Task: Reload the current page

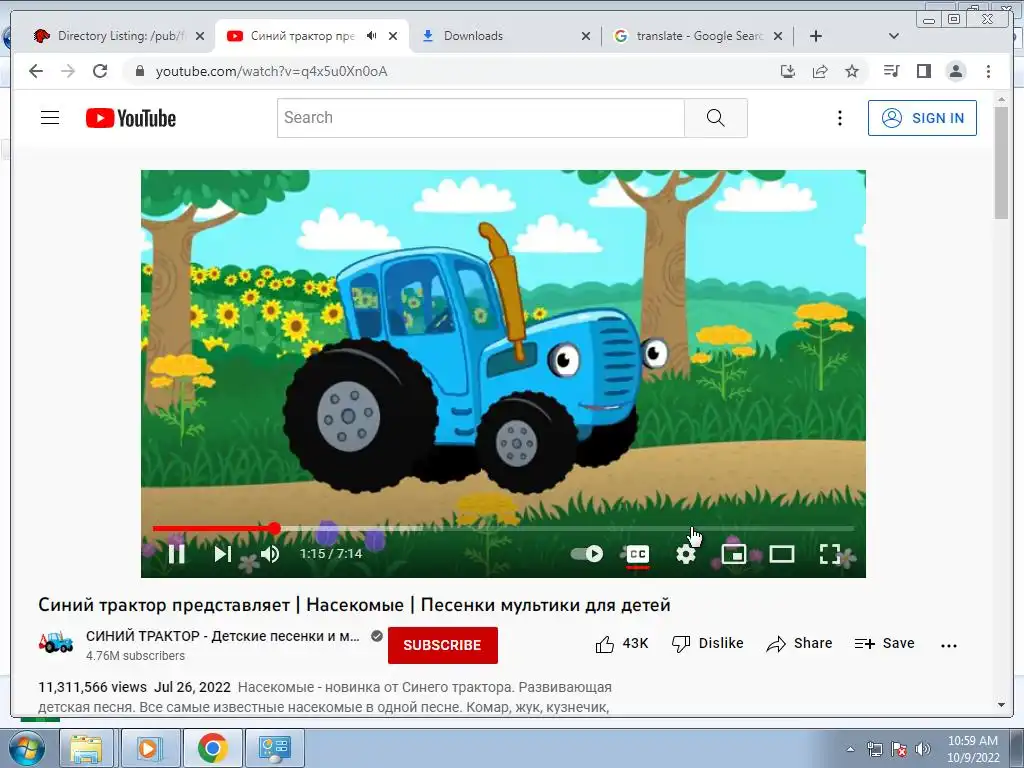Action: (x=100, y=71)
